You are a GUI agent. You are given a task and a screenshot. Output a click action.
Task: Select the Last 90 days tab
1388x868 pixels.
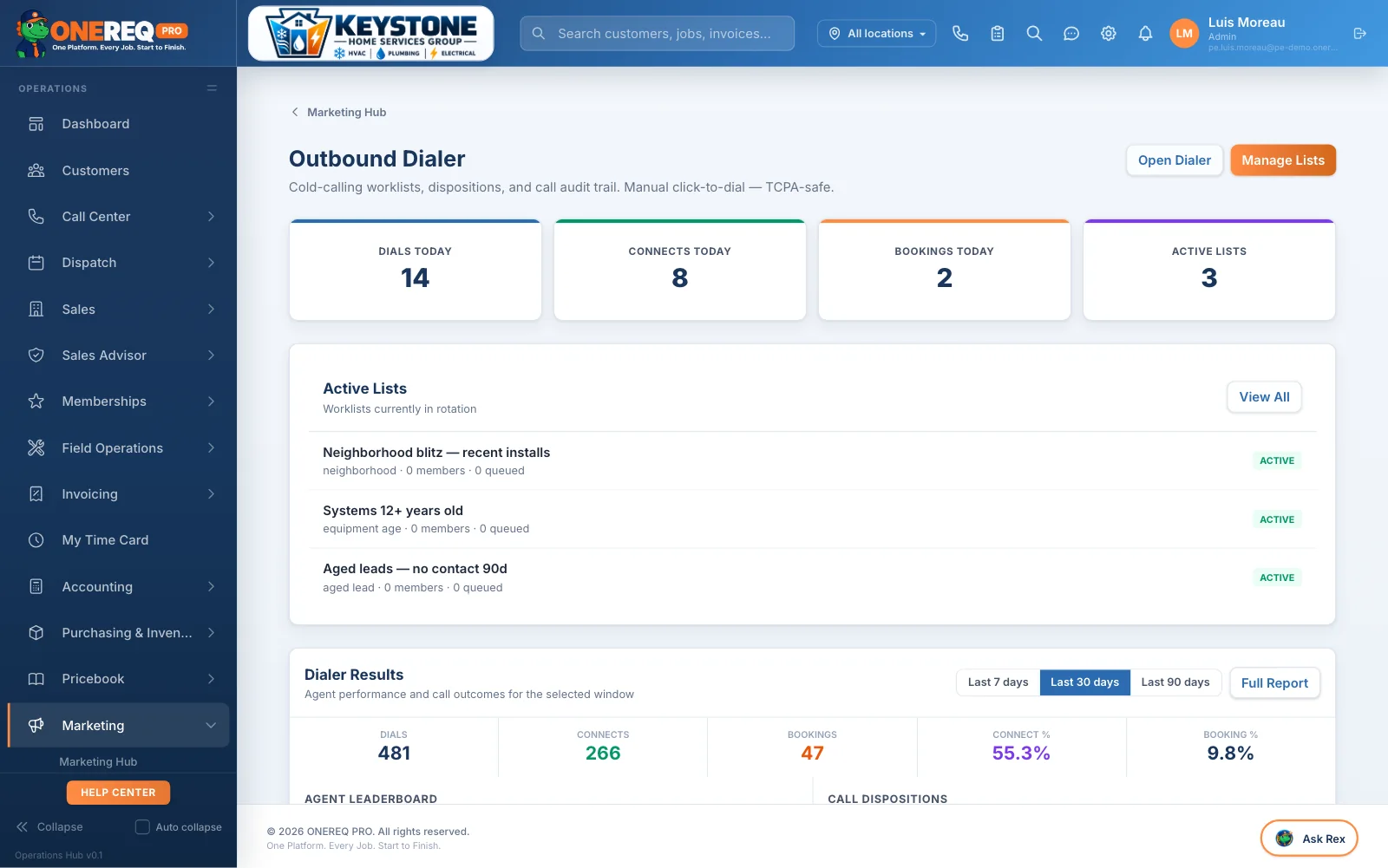coord(1175,682)
